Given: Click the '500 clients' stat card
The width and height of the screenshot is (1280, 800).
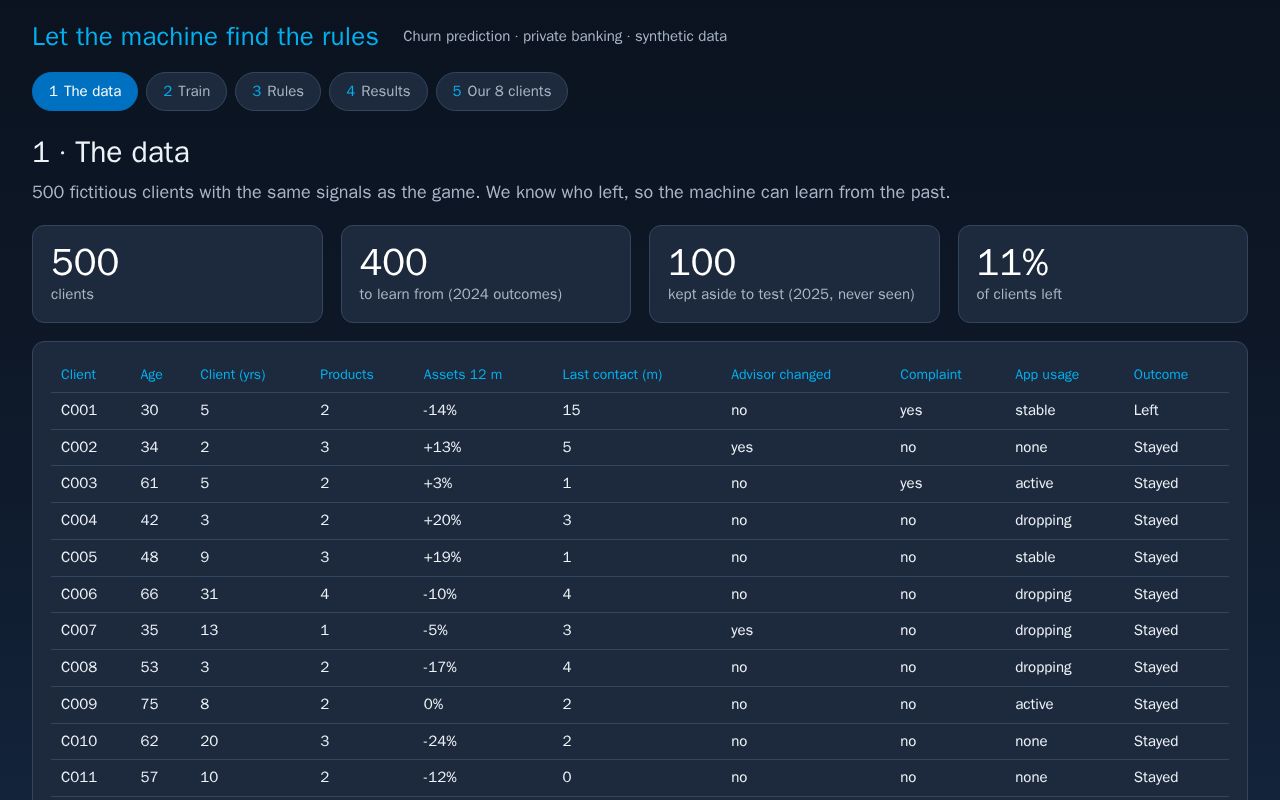Looking at the screenshot, I should coord(177,274).
